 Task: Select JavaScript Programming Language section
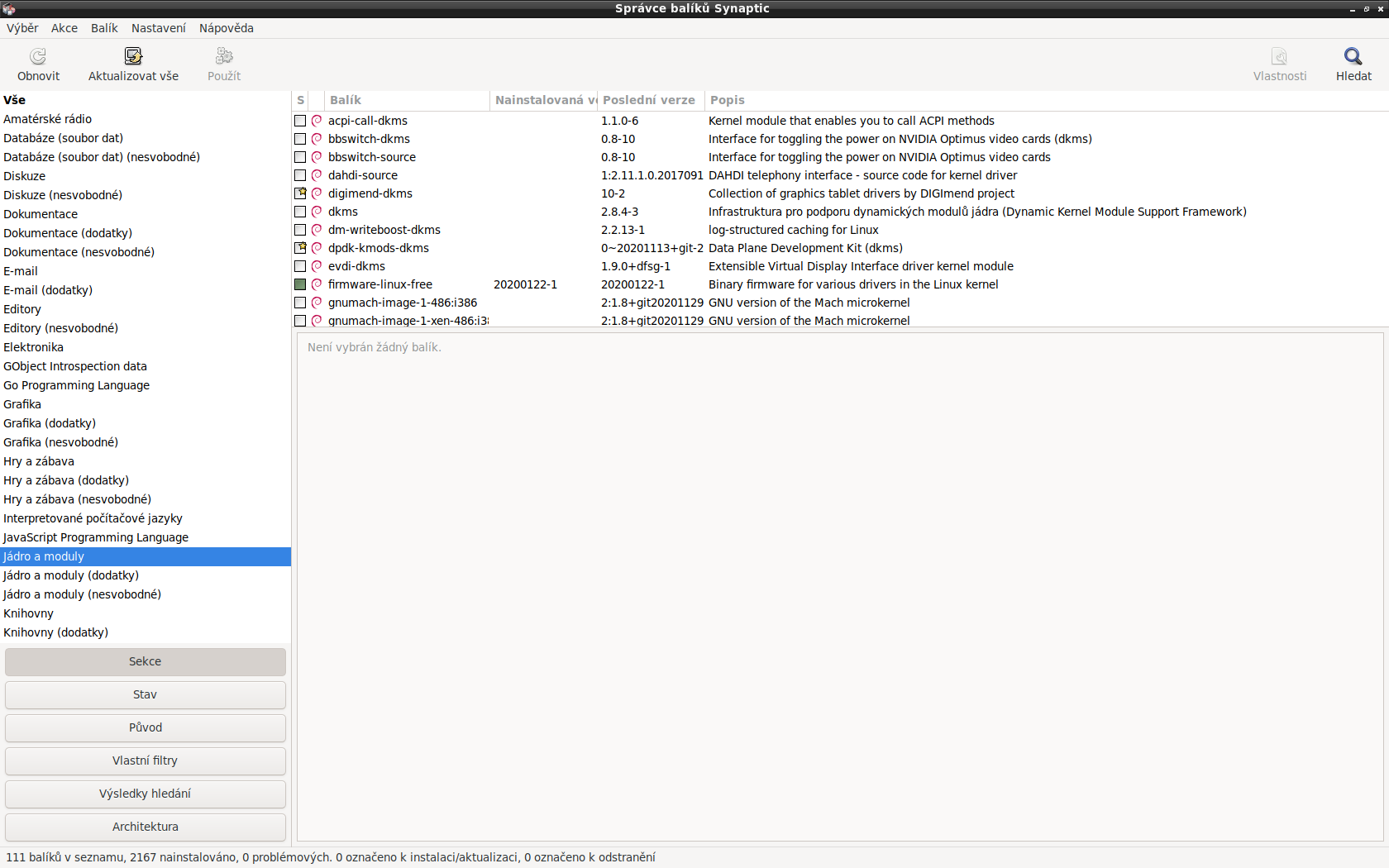(x=146, y=537)
